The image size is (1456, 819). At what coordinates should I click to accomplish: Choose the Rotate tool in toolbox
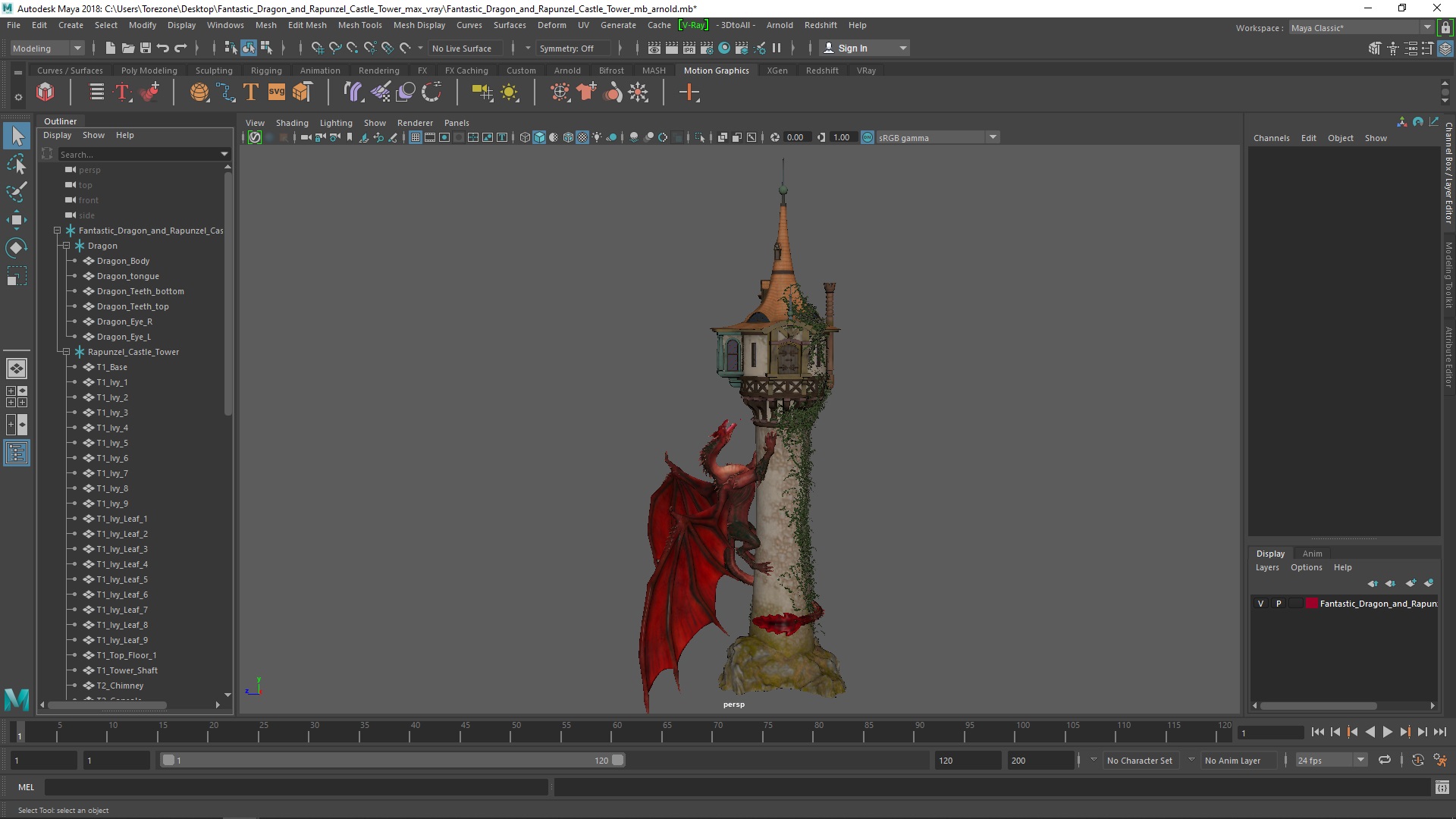pos(17,248)
